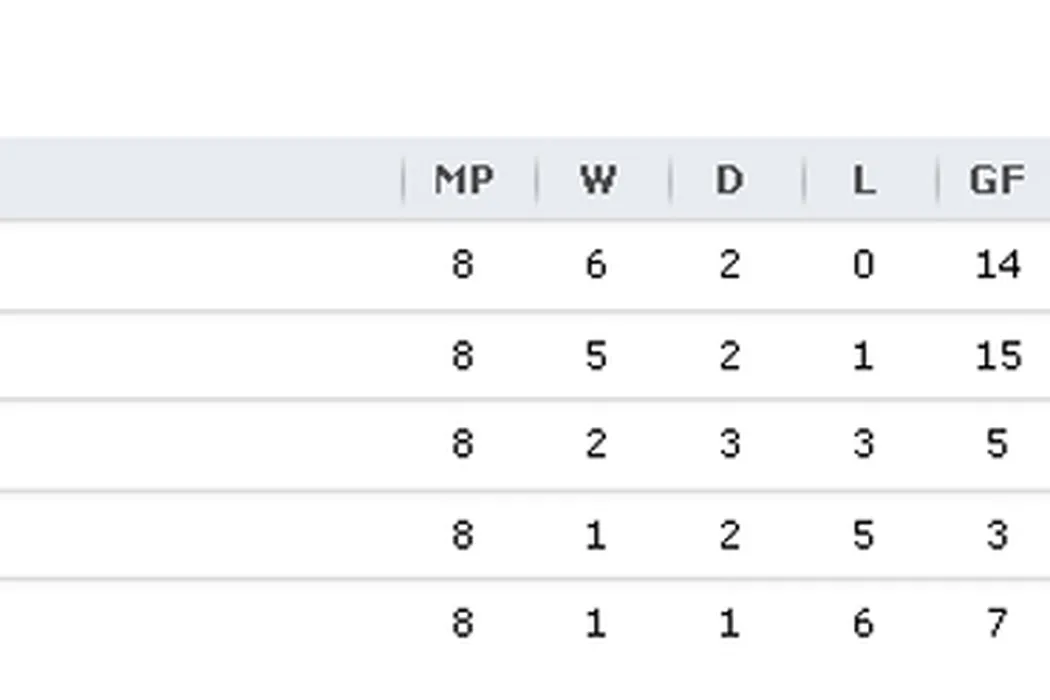The width and height of the screenshot is (1050, 700).
Task: Select the draws value 1 in last row
Action: [730, 624]
